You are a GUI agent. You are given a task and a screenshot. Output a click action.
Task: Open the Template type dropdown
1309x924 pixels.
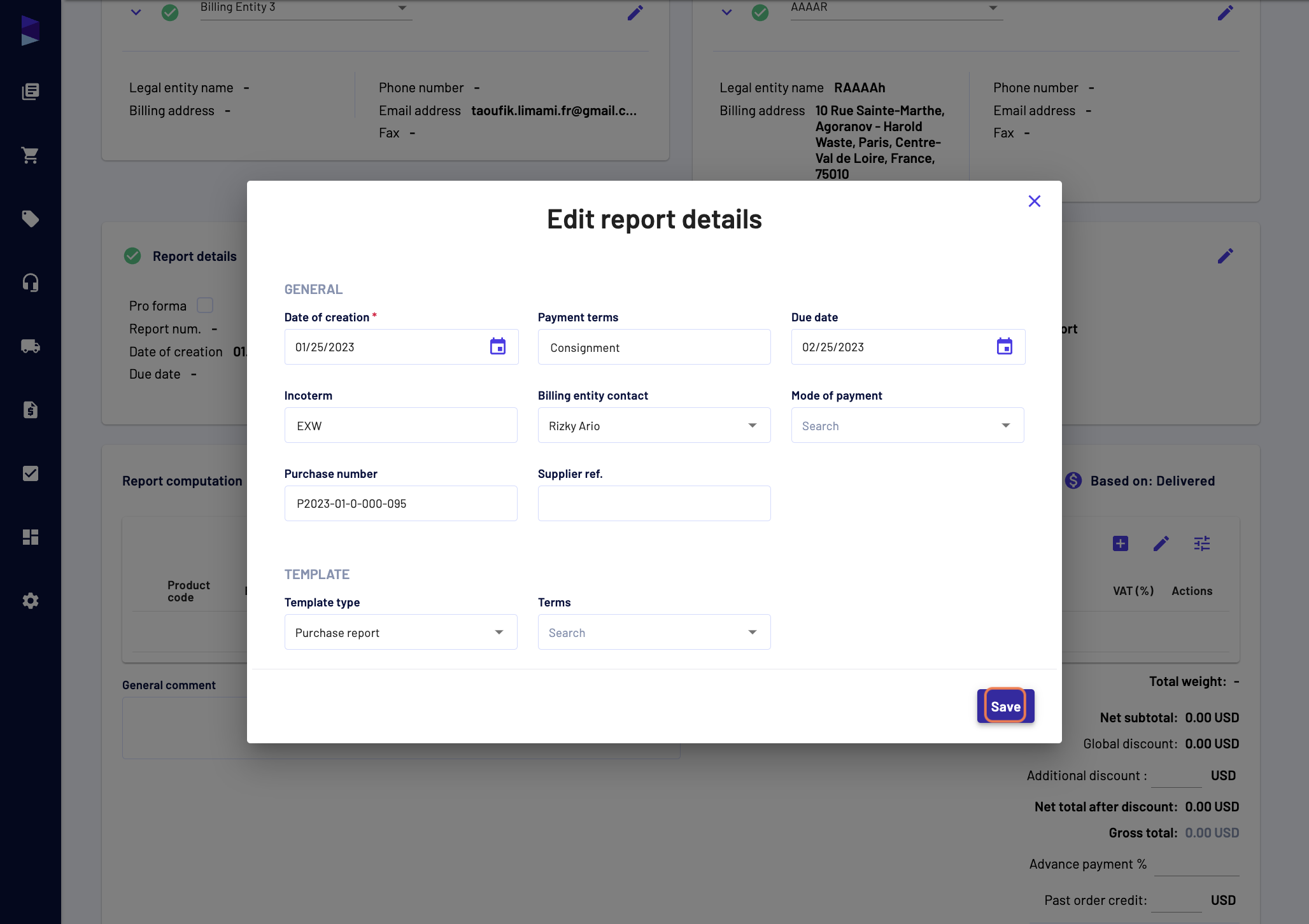point(400,632)
